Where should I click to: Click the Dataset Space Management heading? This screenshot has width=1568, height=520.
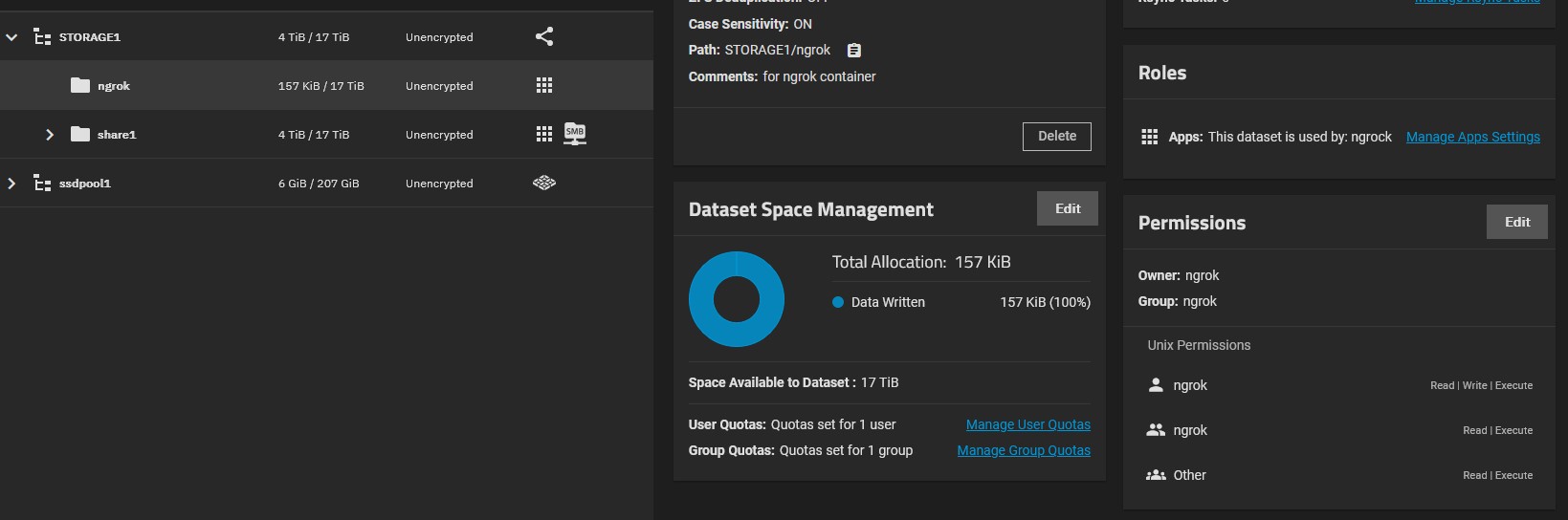coord(811,209)
